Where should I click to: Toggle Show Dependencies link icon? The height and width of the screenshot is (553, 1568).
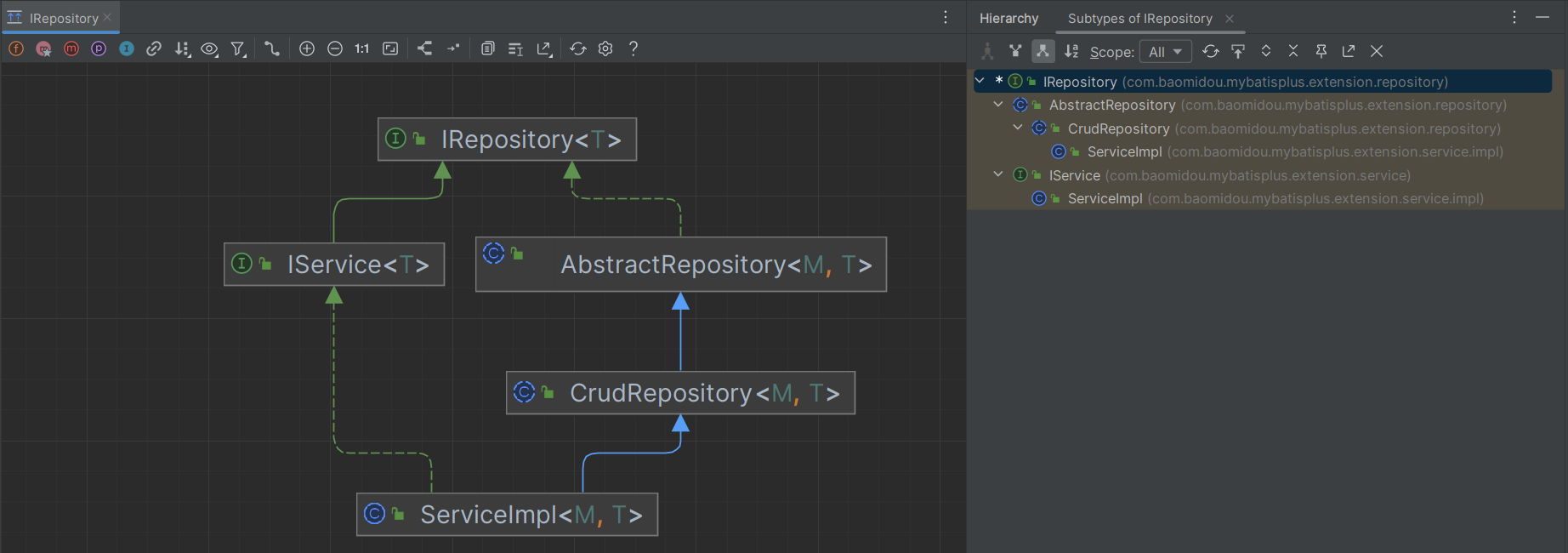(154, 48)
